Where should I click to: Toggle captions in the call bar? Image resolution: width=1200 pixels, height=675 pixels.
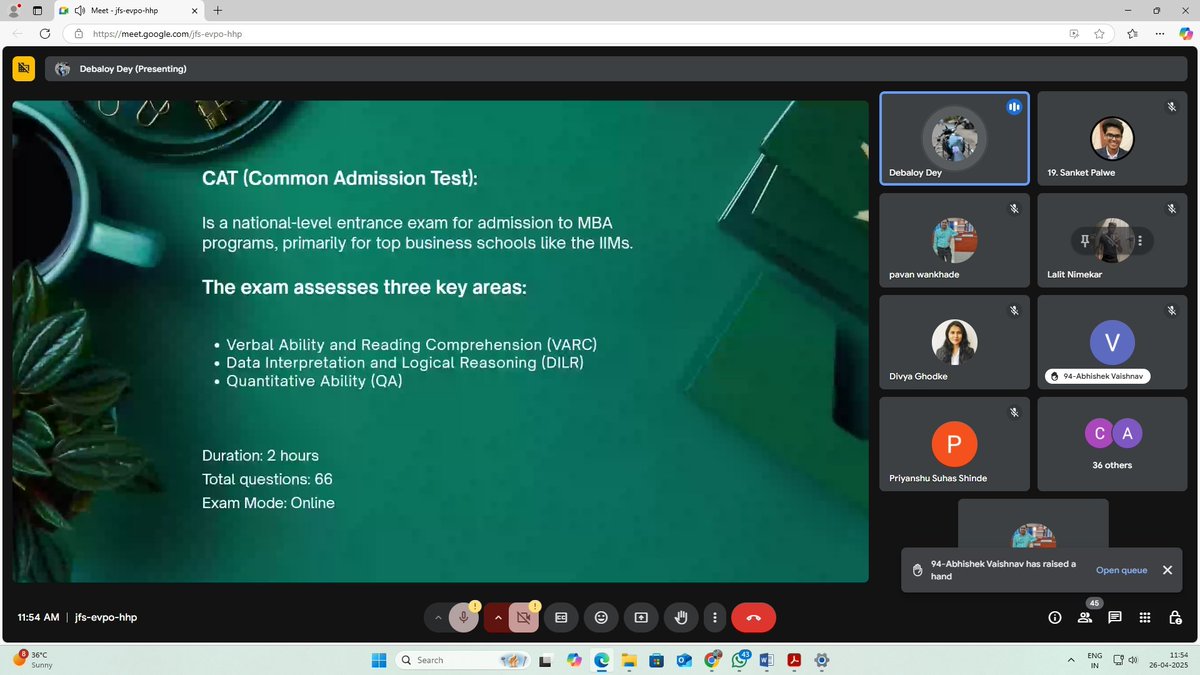pos(561,618)
